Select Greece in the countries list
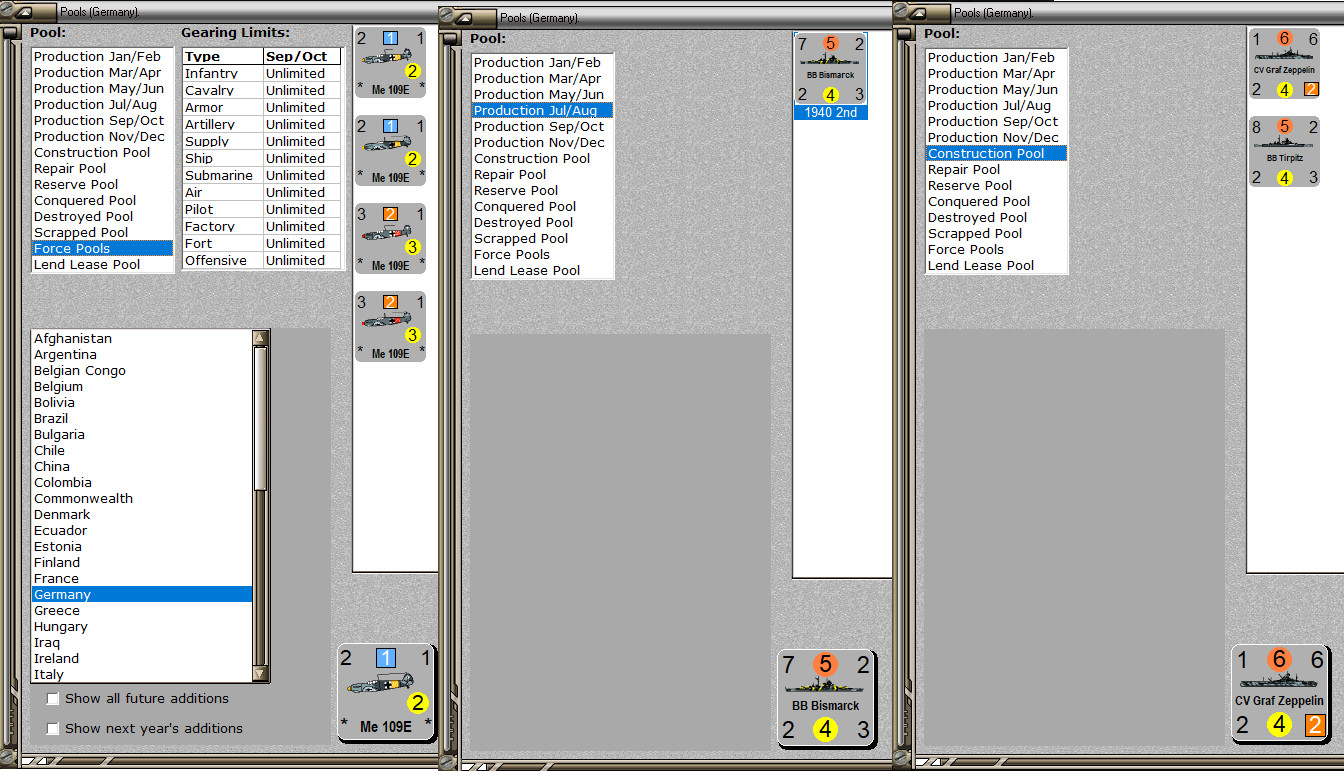The width and height of the screenshot is (1344, 771). [142, 611]
